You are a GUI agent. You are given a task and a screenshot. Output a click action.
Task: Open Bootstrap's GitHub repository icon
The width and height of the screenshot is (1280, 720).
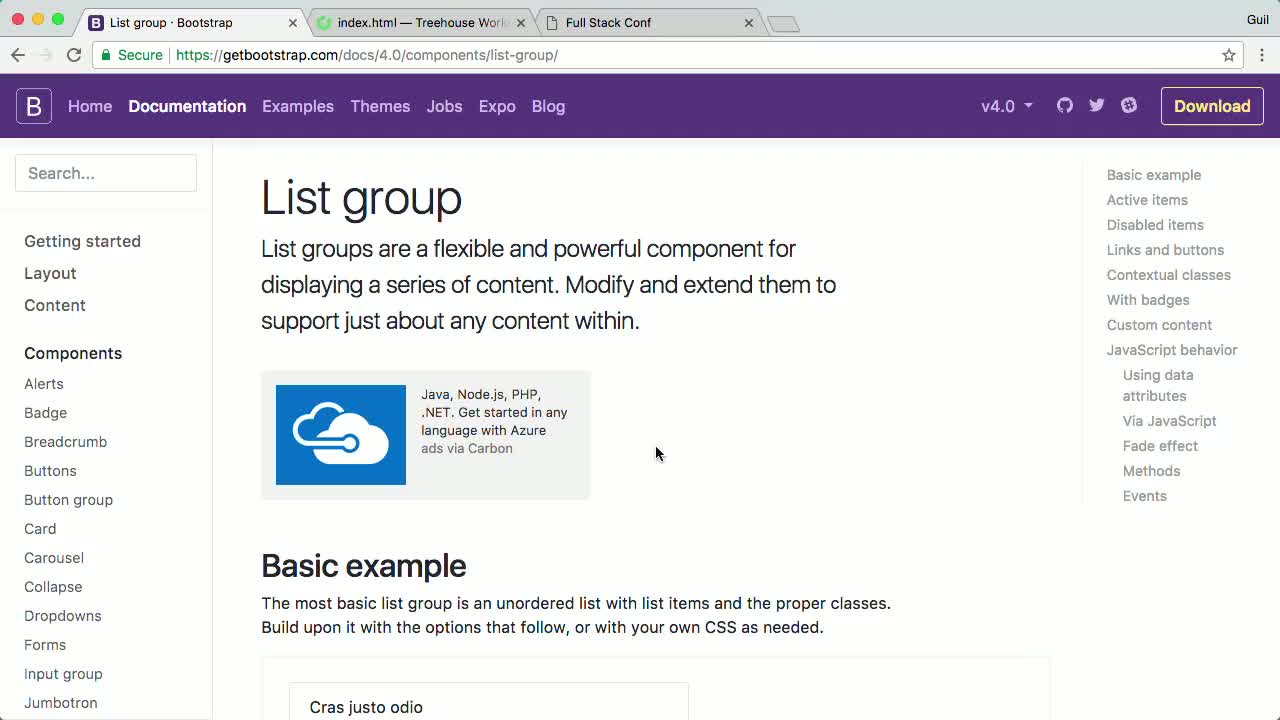coord(1064,105)
